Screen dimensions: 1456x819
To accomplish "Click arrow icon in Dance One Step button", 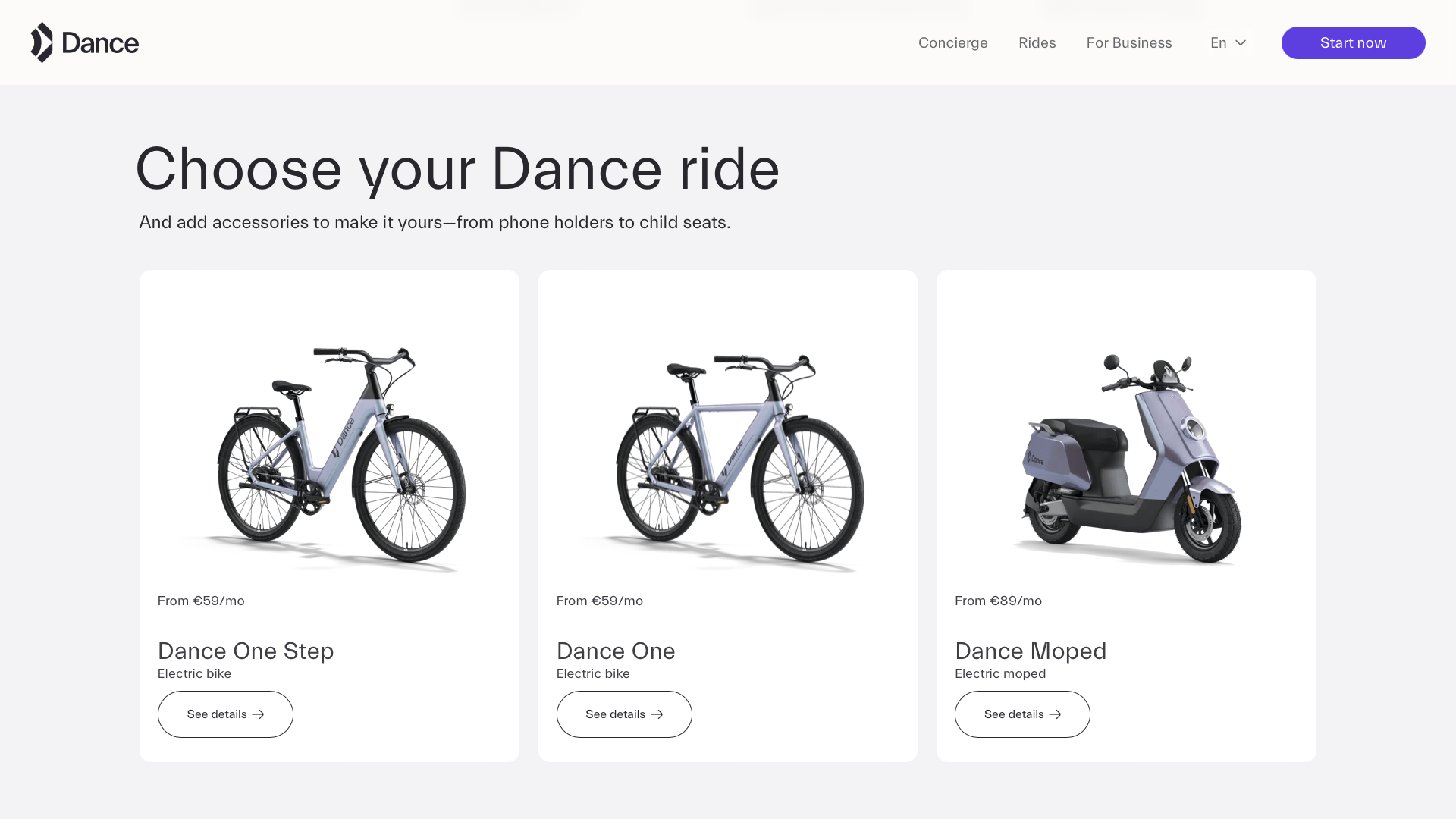I will (x=258, y=714).
